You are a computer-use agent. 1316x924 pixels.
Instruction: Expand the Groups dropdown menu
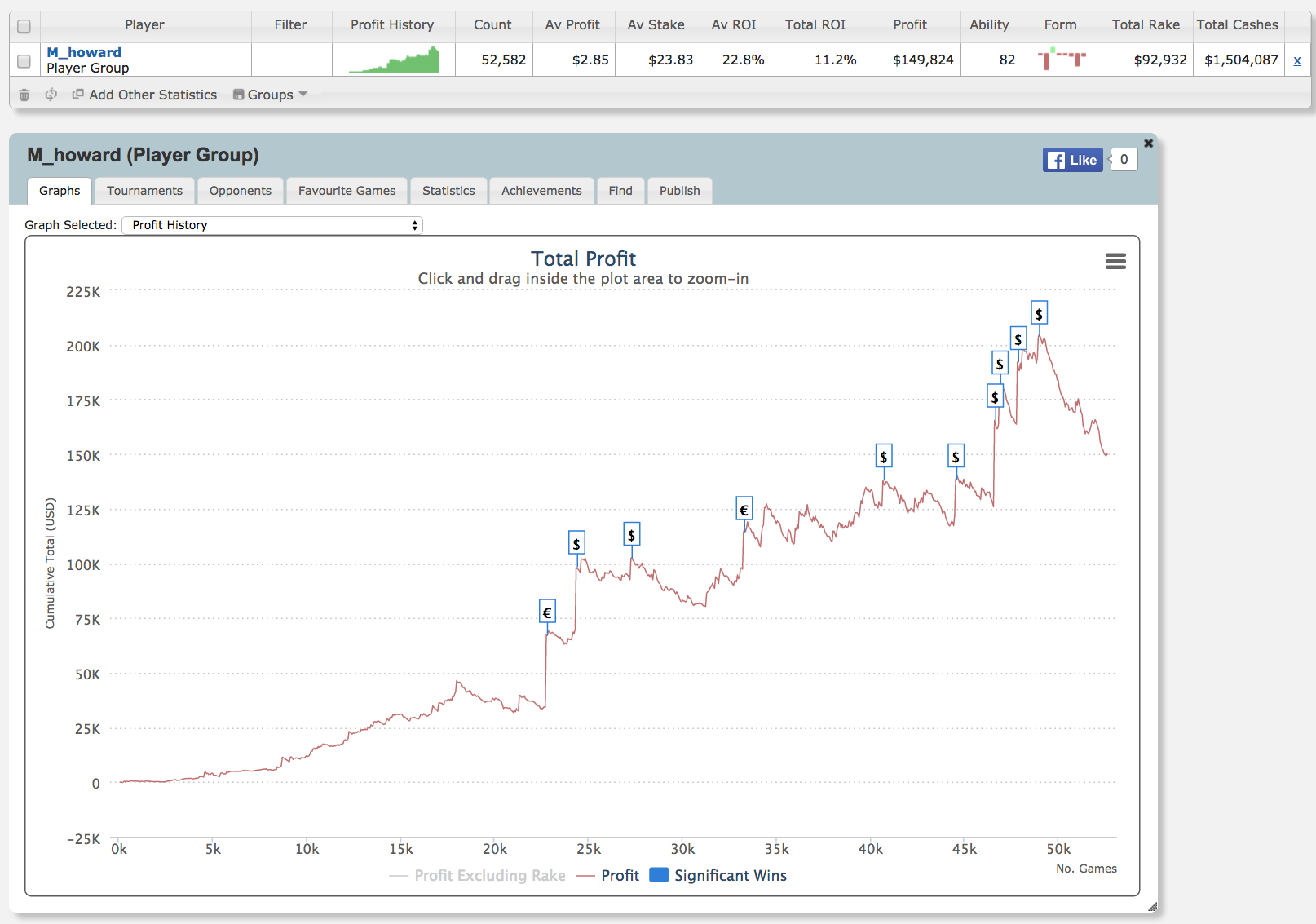270,95
